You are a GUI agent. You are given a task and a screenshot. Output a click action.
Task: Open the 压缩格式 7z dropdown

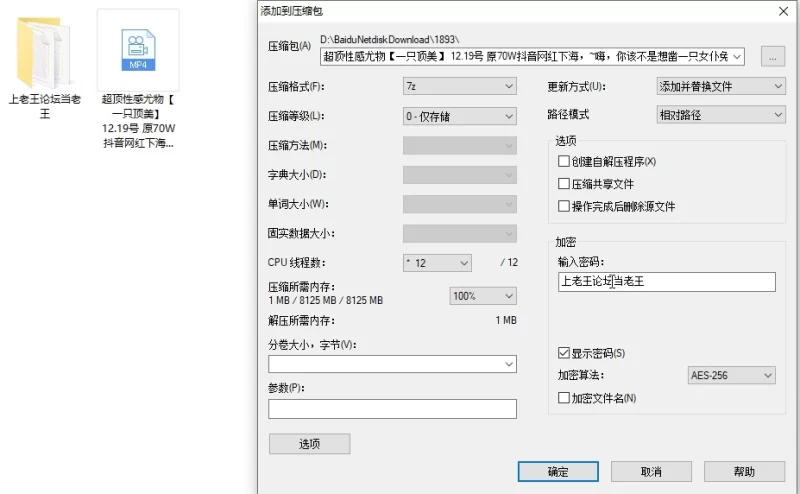click(x=460, y=86)
